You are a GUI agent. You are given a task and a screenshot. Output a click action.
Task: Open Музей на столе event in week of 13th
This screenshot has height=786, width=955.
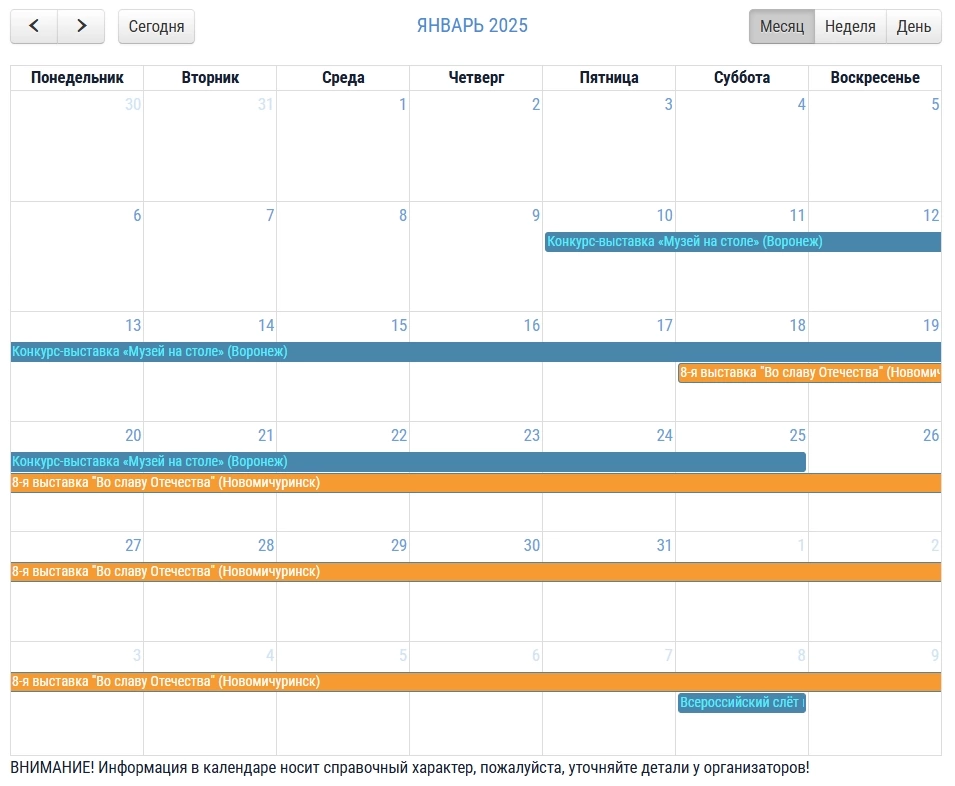(x=476, y=352)
